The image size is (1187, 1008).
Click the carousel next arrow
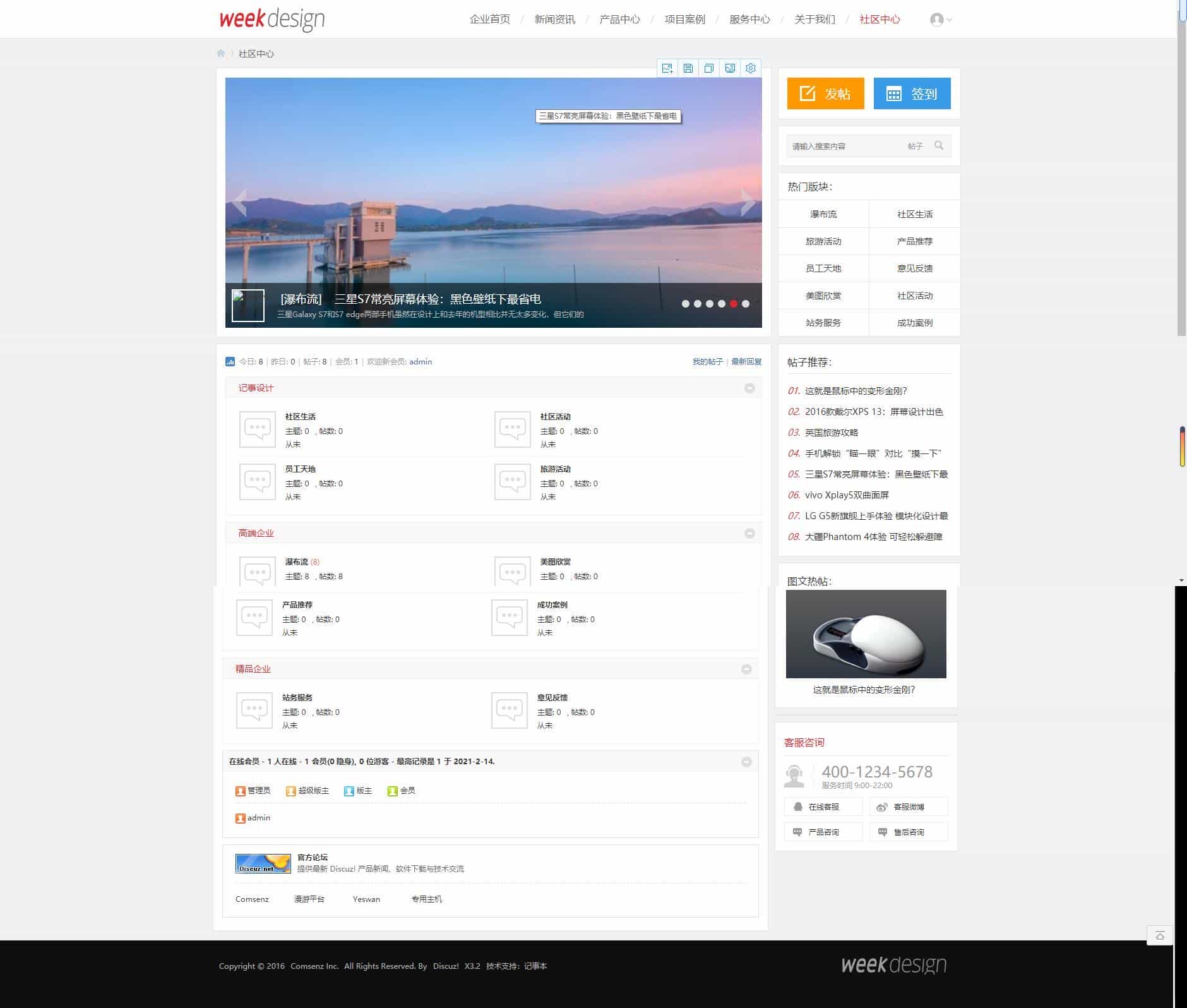748,202
